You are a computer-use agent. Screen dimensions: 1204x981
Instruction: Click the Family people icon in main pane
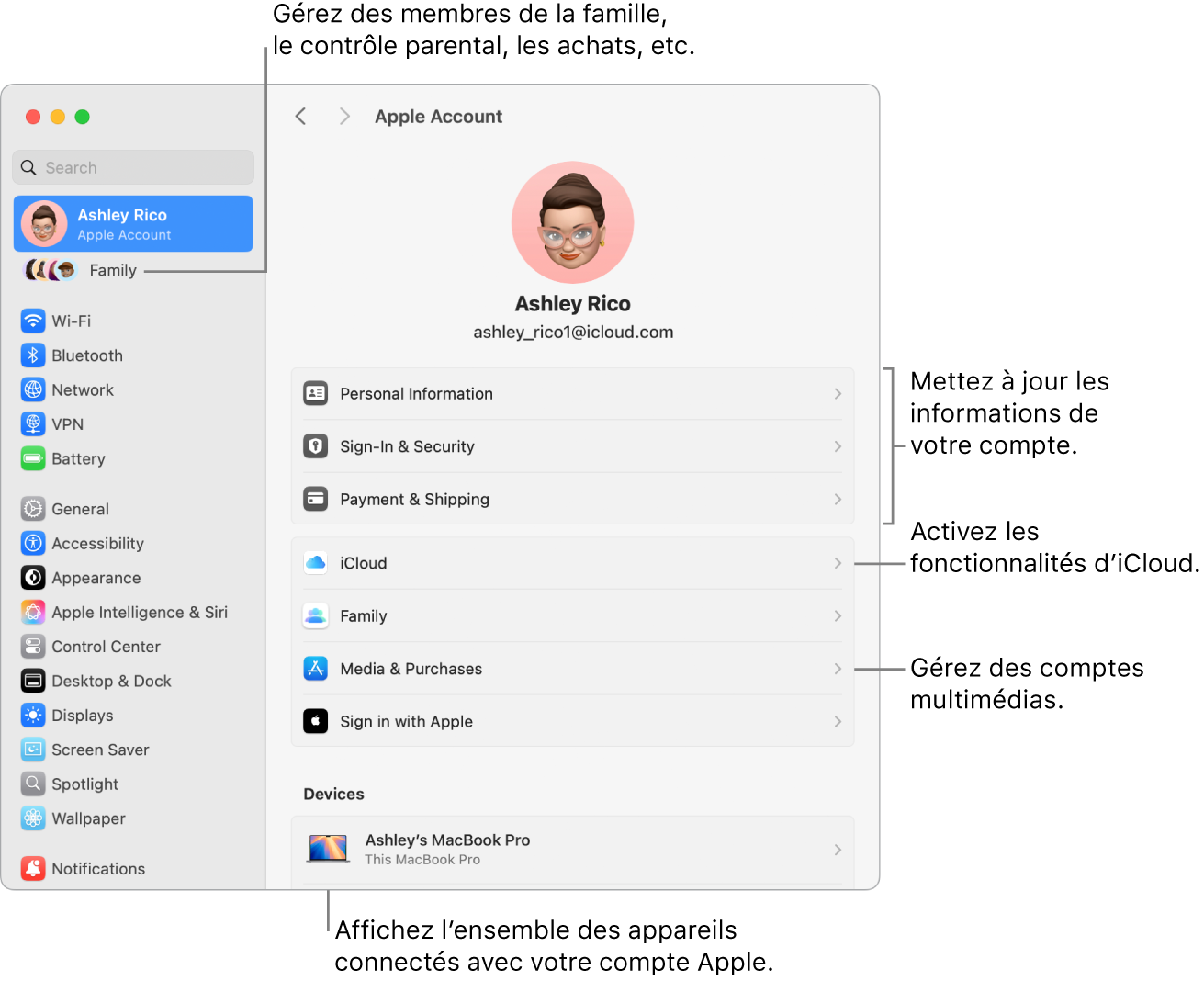[x=316, y=615]
